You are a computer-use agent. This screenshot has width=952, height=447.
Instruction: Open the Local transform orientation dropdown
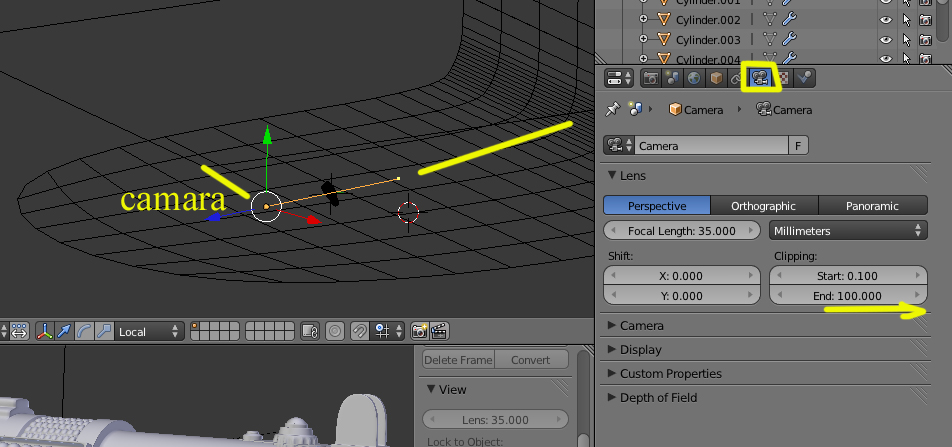[149, 332]
